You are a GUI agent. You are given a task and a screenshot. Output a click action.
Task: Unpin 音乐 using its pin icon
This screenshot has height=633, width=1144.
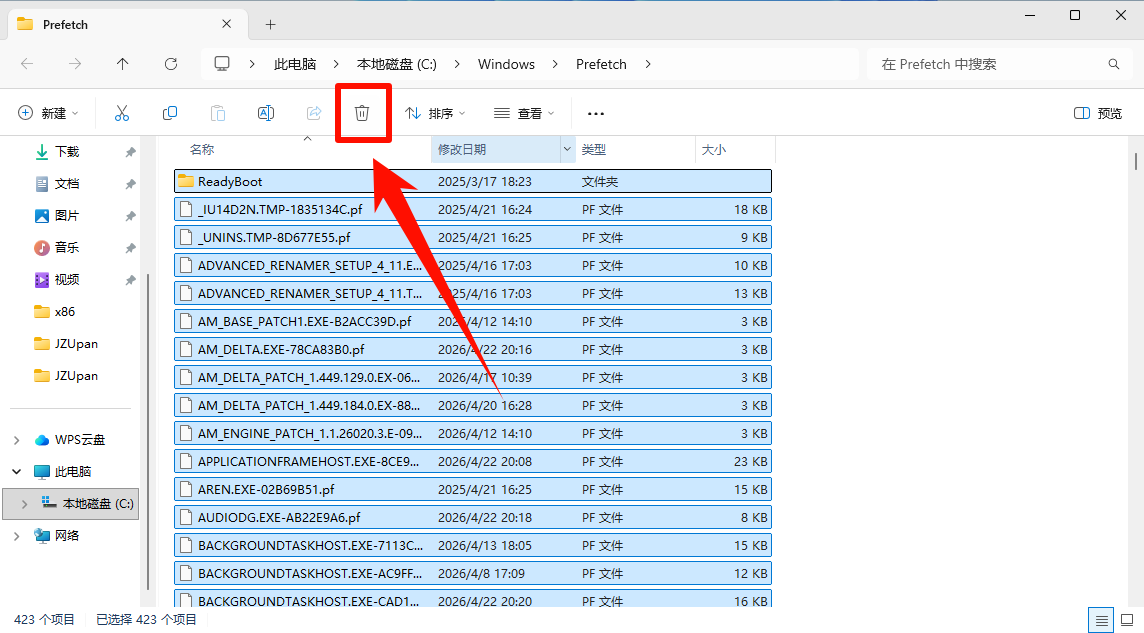[x=131, y=248]
